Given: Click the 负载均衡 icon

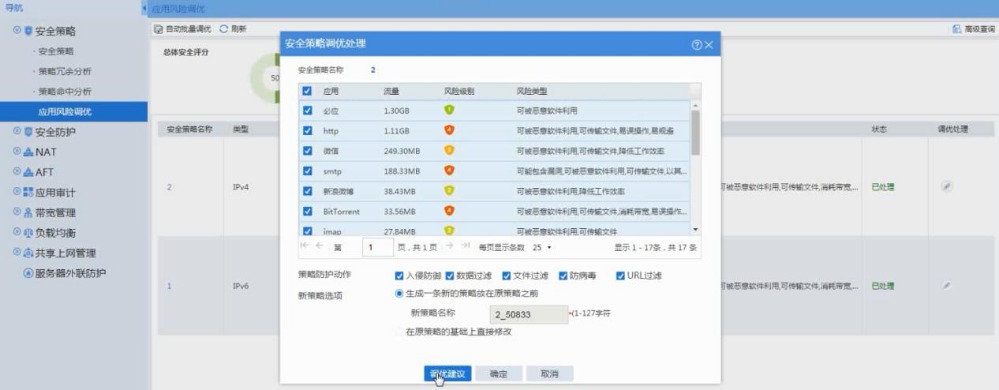Looking at the screenshot, I should (x=28, y=233).
